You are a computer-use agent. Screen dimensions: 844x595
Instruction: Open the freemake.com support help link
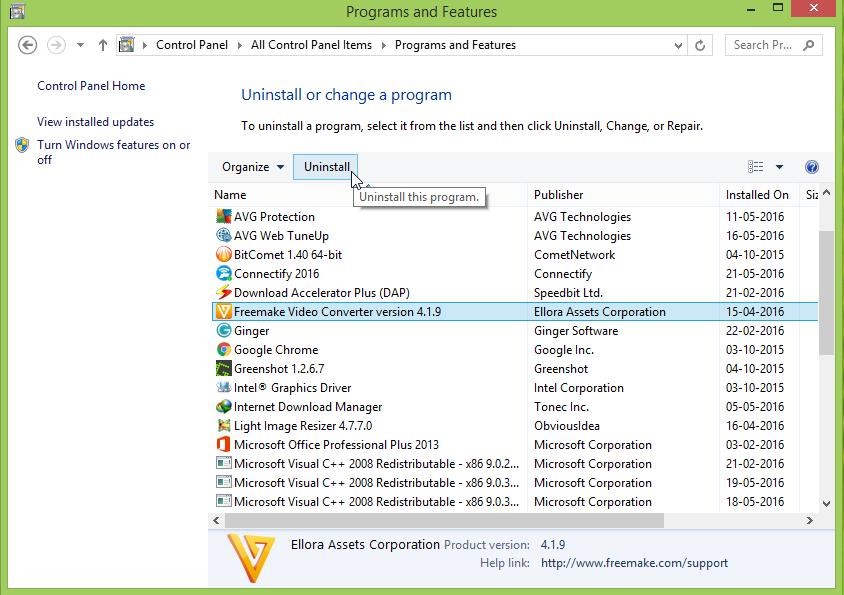[x=634, y=563]
